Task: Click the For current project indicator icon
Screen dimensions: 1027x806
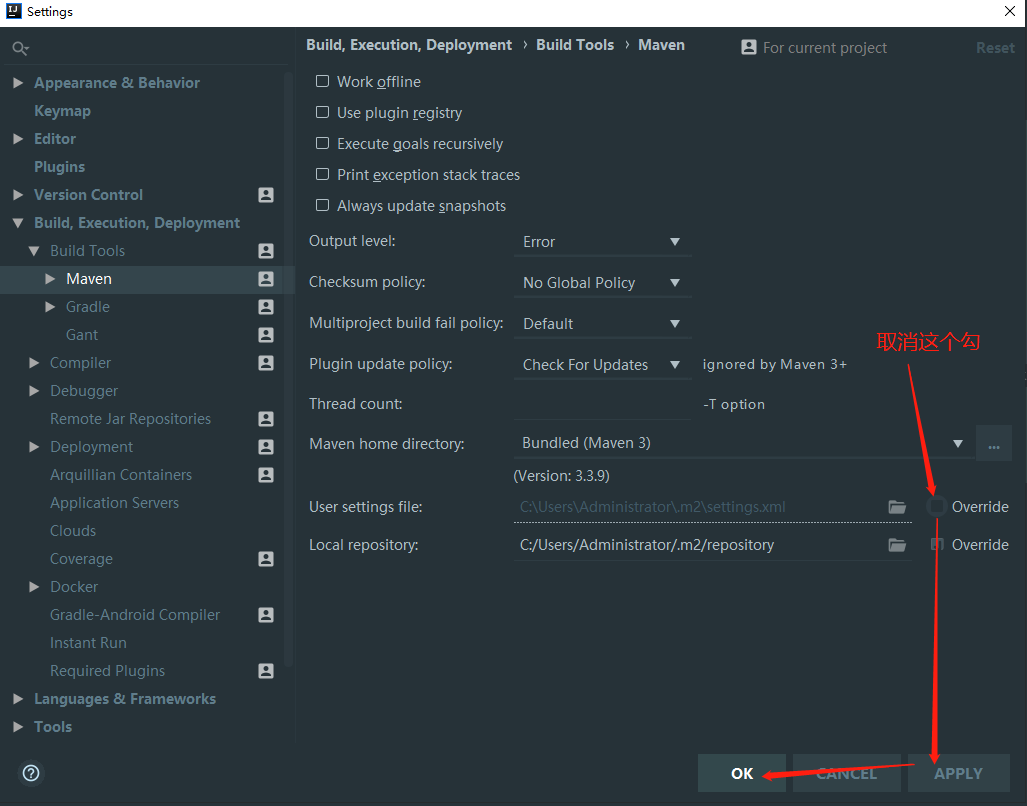Action: 748,47
